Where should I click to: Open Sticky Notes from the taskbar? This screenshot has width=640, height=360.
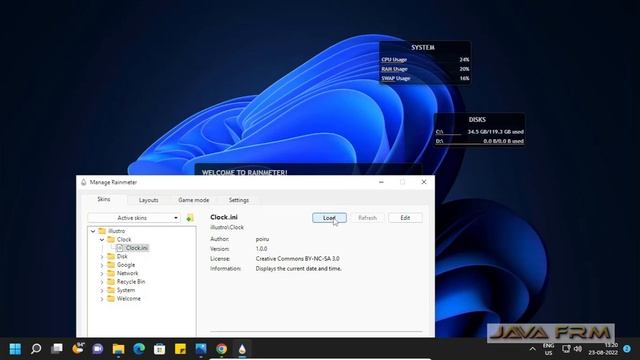tap(180, 349)
